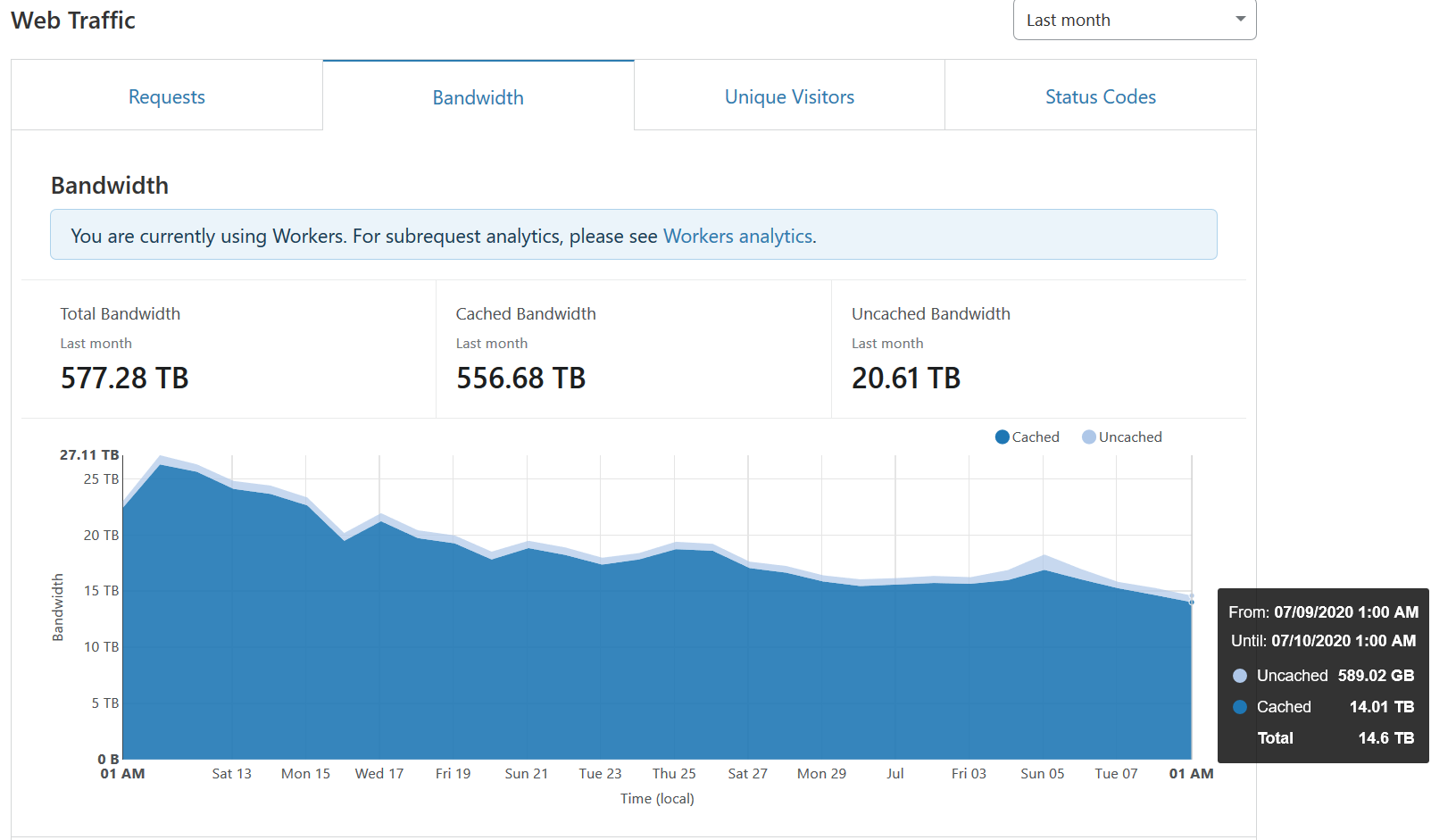
Task: Click the Cached Bandwidth 556.68 TB card
Action: tap(634, 350)
